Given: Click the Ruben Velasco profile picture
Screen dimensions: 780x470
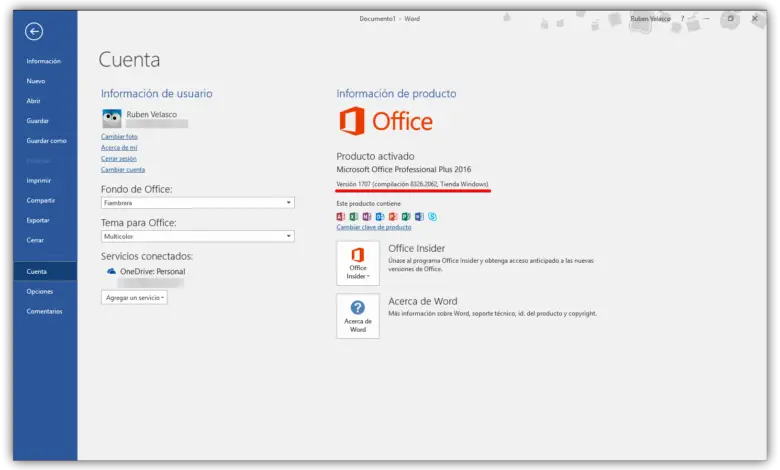Looking at the screenshot, I should tap(112, 119).
